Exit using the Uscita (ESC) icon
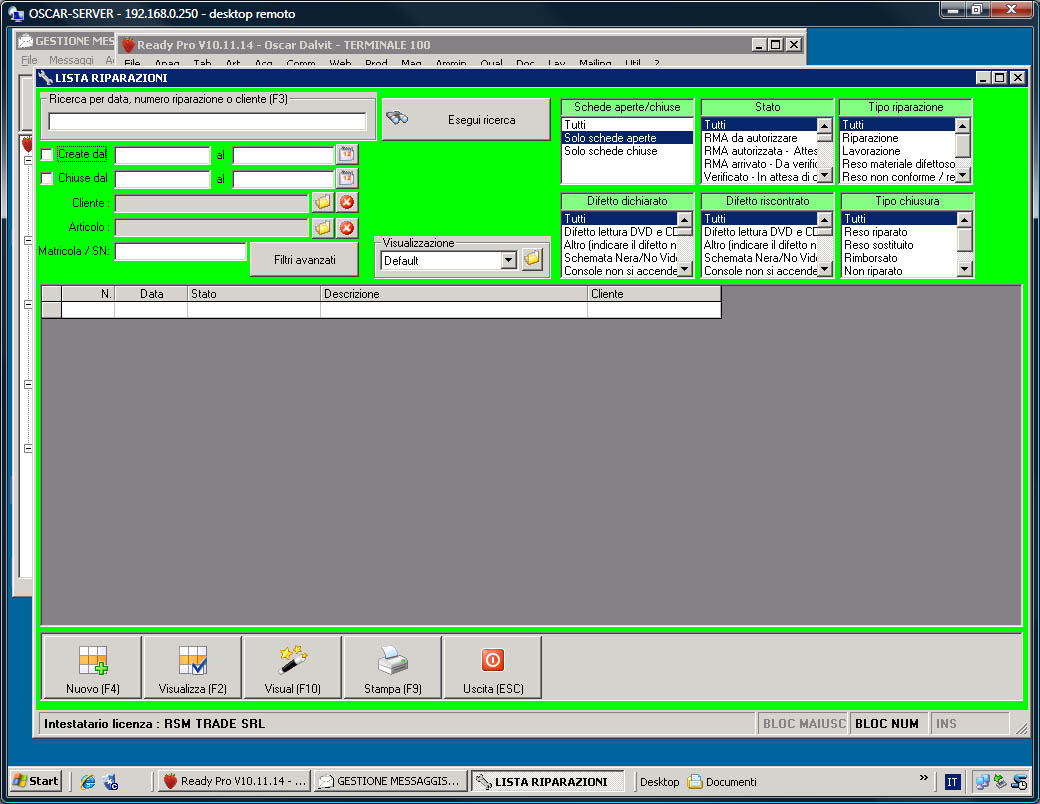This screenshot has height=804, width=1040. point(492,667)
